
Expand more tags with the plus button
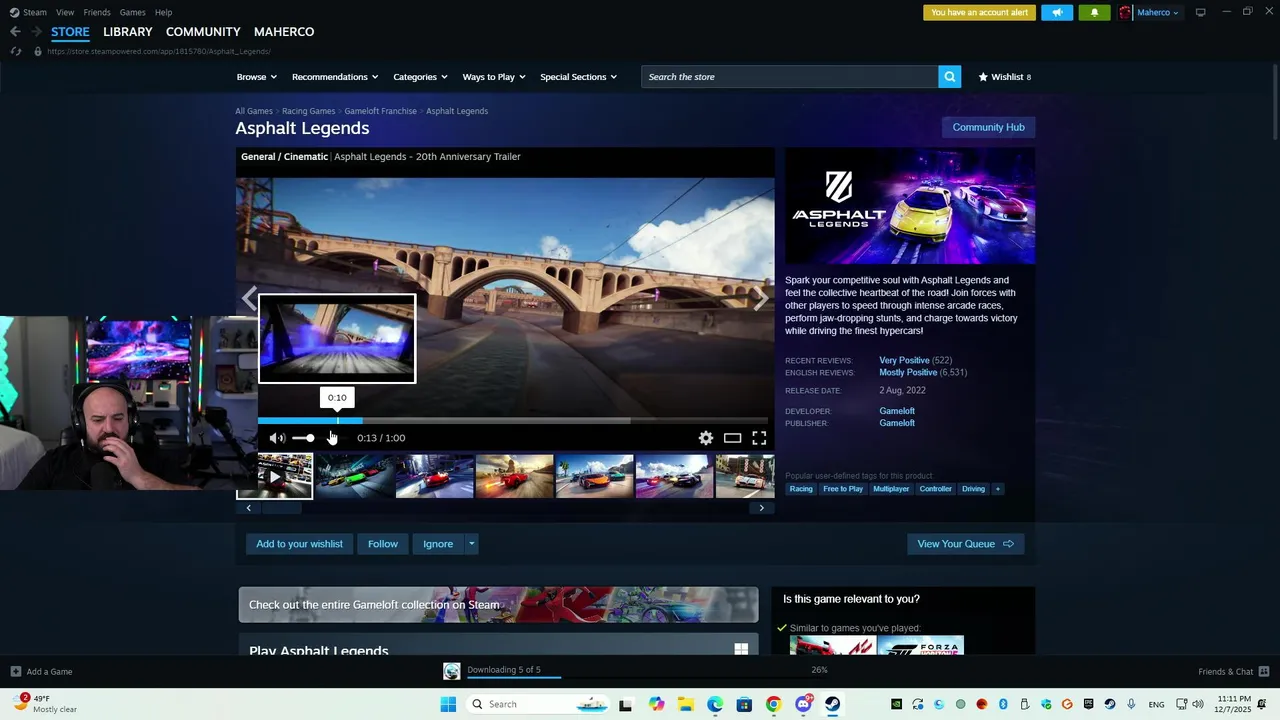click(x=997, y=489)
